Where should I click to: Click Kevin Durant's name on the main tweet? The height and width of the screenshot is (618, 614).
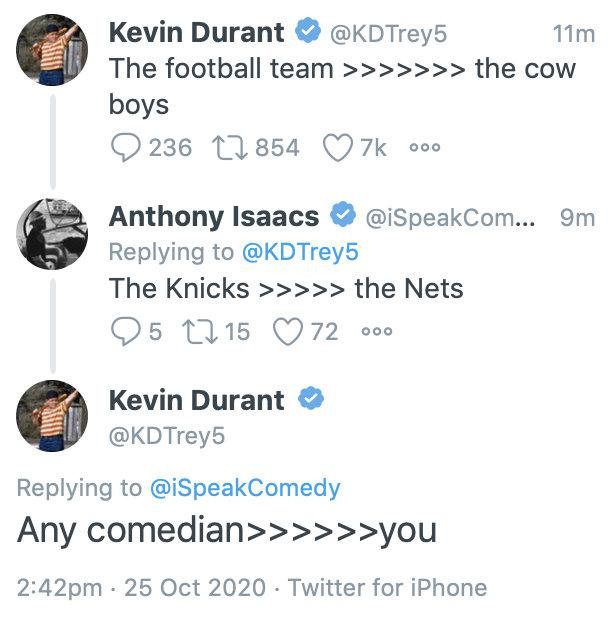[196, 400]
